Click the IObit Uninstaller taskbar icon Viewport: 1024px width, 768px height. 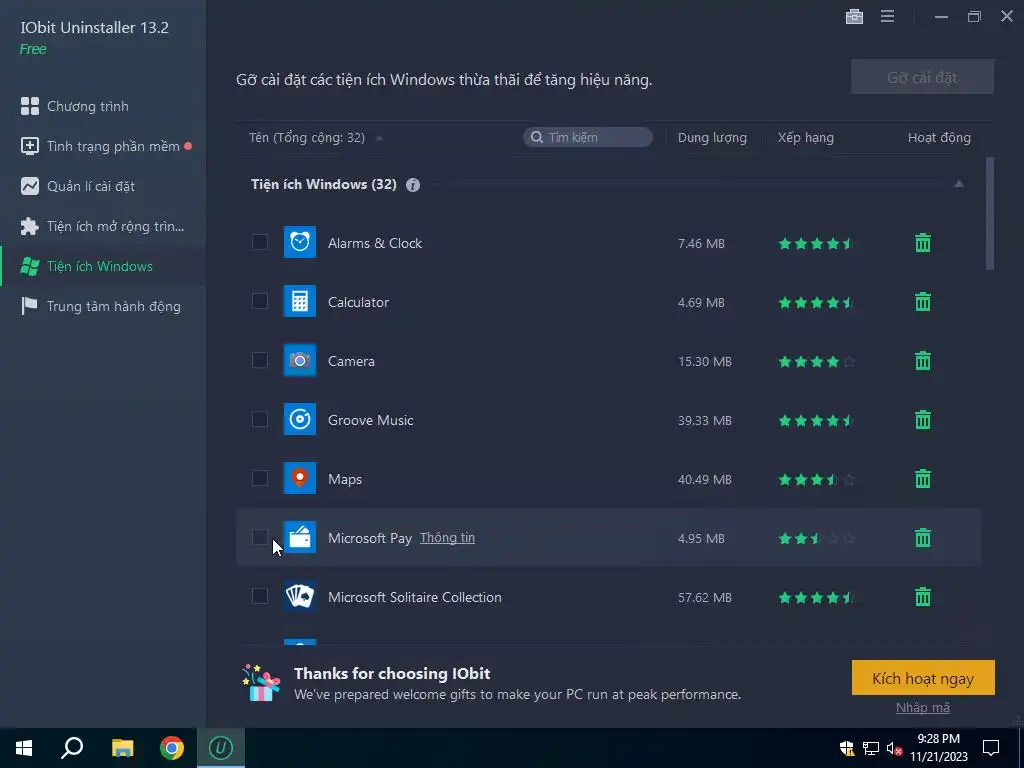tap(221, 748)
